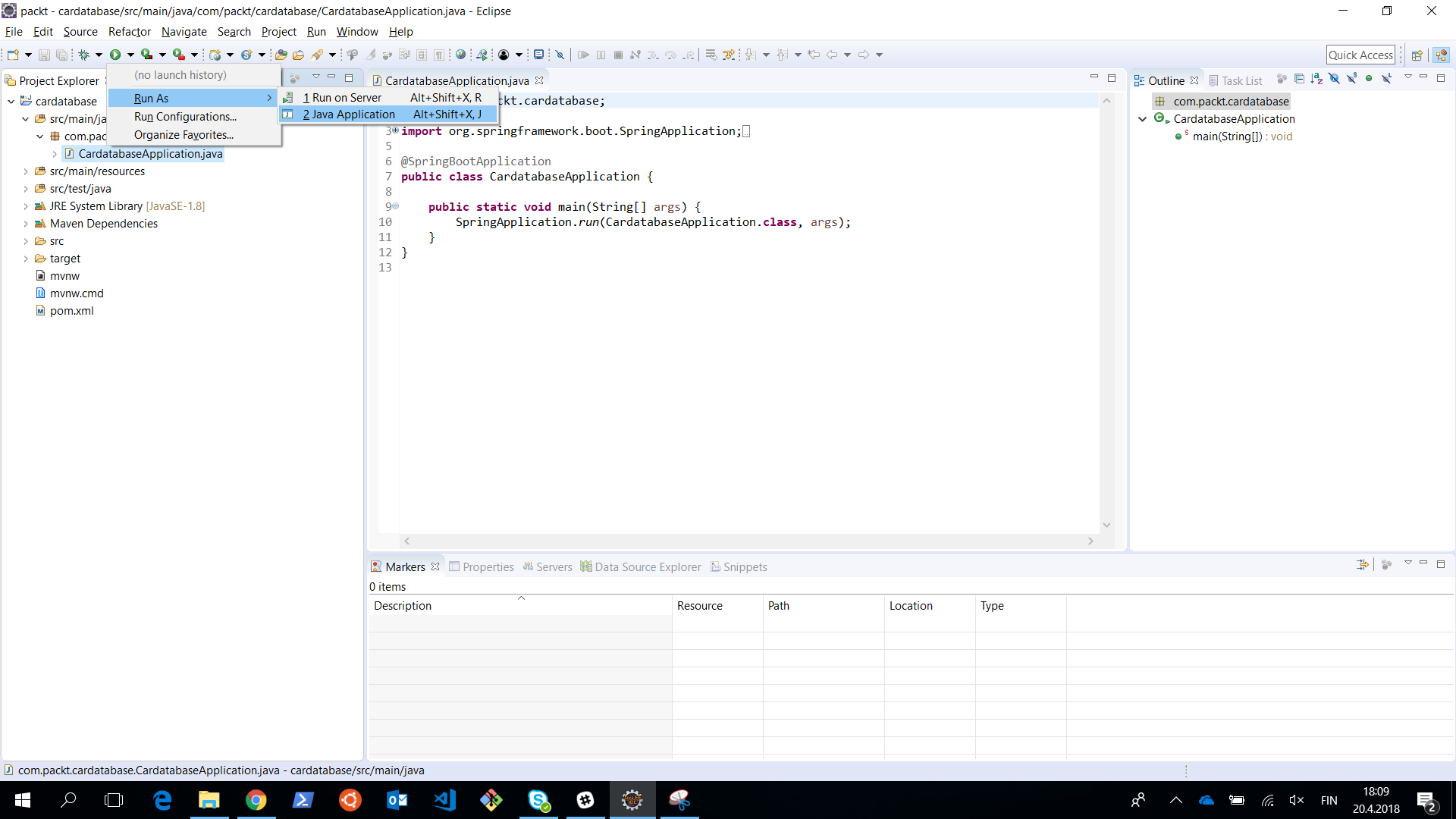Click the Description column header
The image size is (1456, 819).
(x=520, y=606)
